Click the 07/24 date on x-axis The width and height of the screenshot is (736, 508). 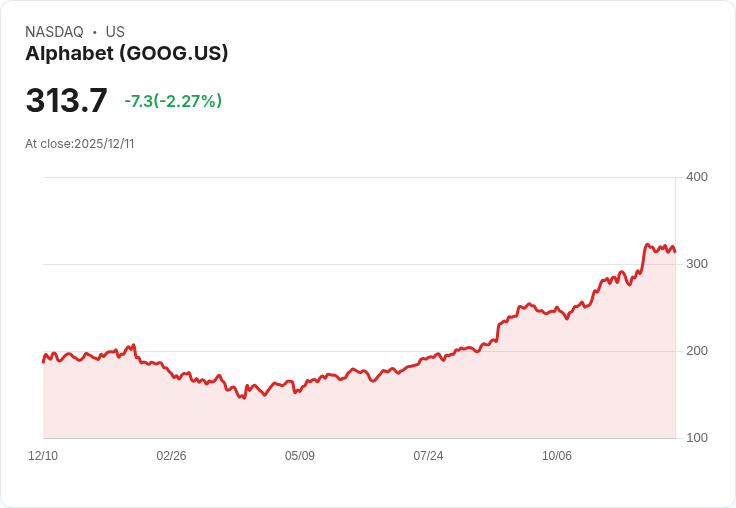[428, 456]
